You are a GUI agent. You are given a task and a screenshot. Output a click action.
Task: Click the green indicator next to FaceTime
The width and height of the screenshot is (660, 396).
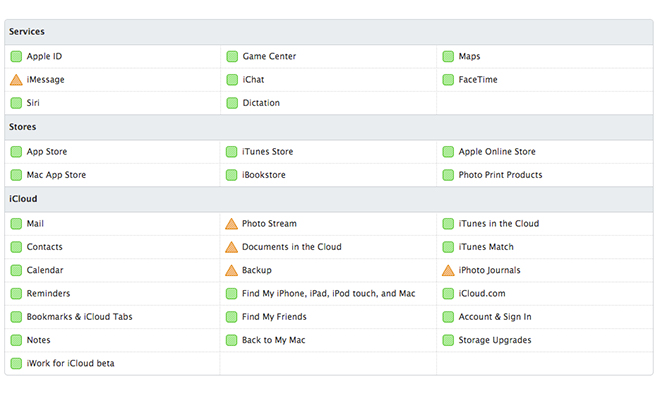click(448, 80)
